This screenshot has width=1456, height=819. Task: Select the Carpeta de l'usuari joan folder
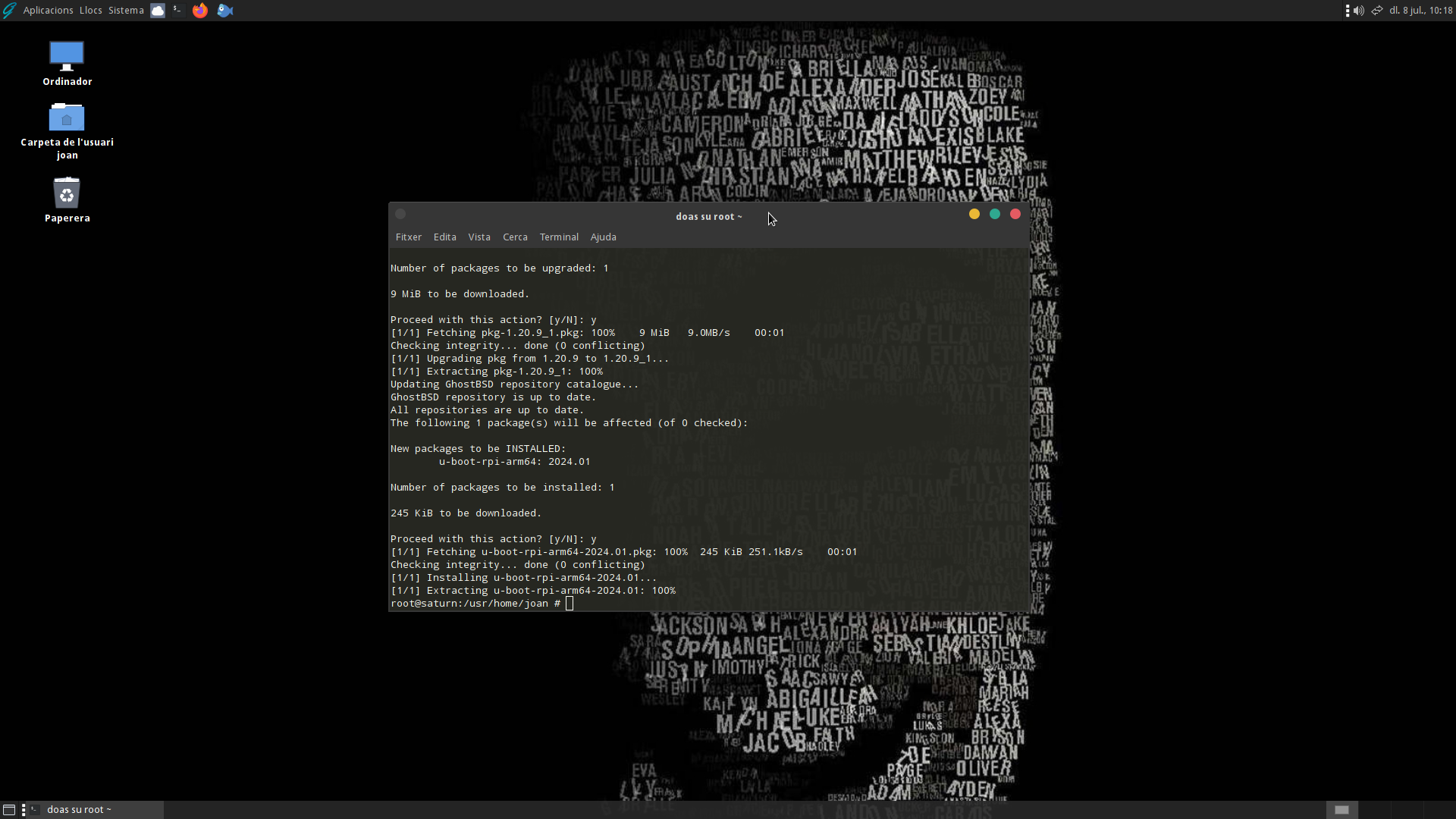pos(67,131)
